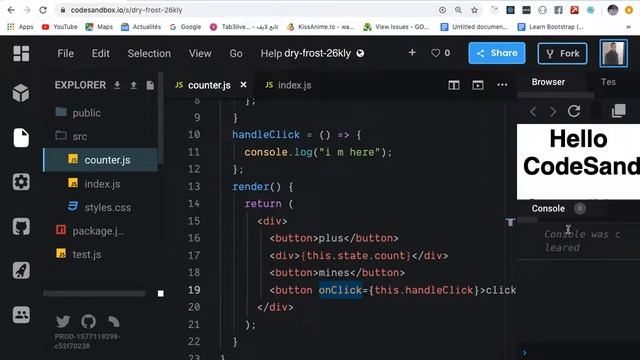Click the dry-frost-26kly sandbox title
The height and width of the screenshot is (360, 640).
(317, 53)
